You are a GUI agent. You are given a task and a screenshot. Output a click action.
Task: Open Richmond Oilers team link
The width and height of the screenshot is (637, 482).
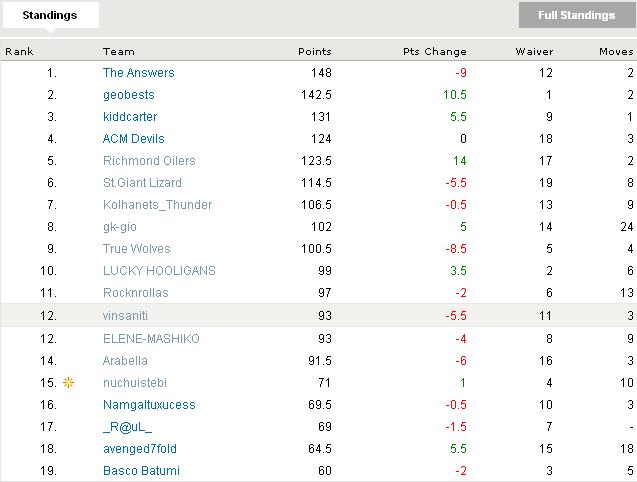149,161
